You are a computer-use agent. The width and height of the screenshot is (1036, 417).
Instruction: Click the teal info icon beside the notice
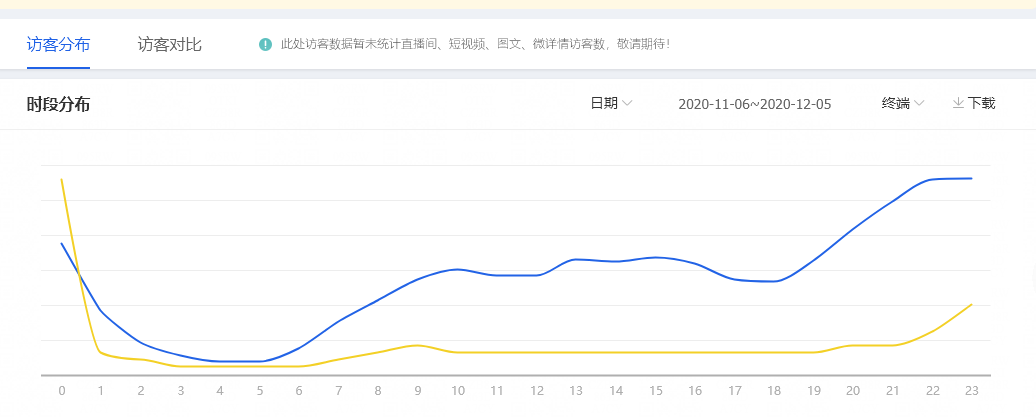pyautogui.click(x=265, y=45)
